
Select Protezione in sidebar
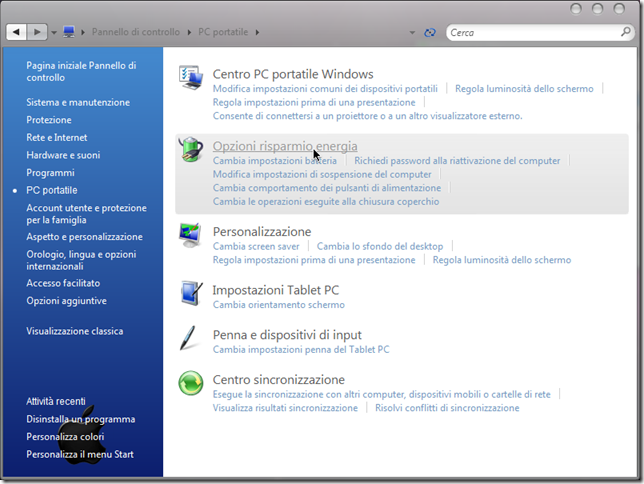point(49,120)
